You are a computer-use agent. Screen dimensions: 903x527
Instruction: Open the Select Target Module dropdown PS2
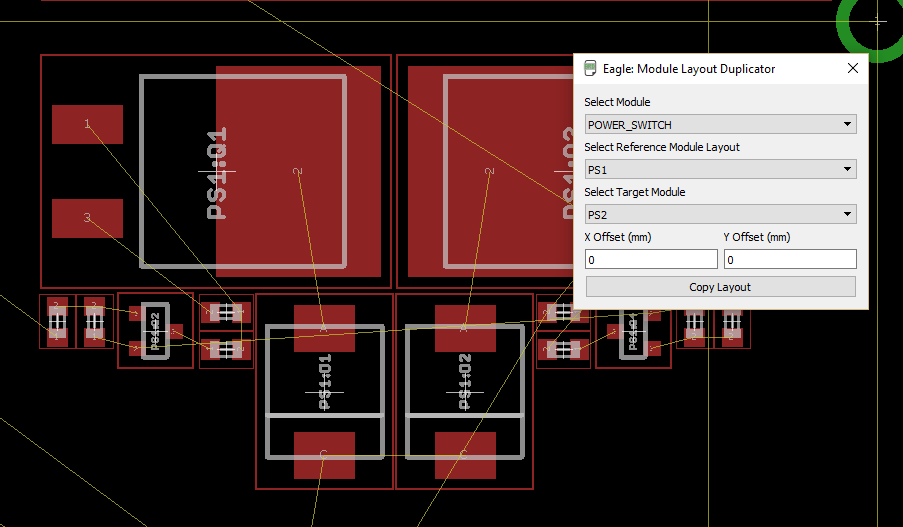(720, 214)
